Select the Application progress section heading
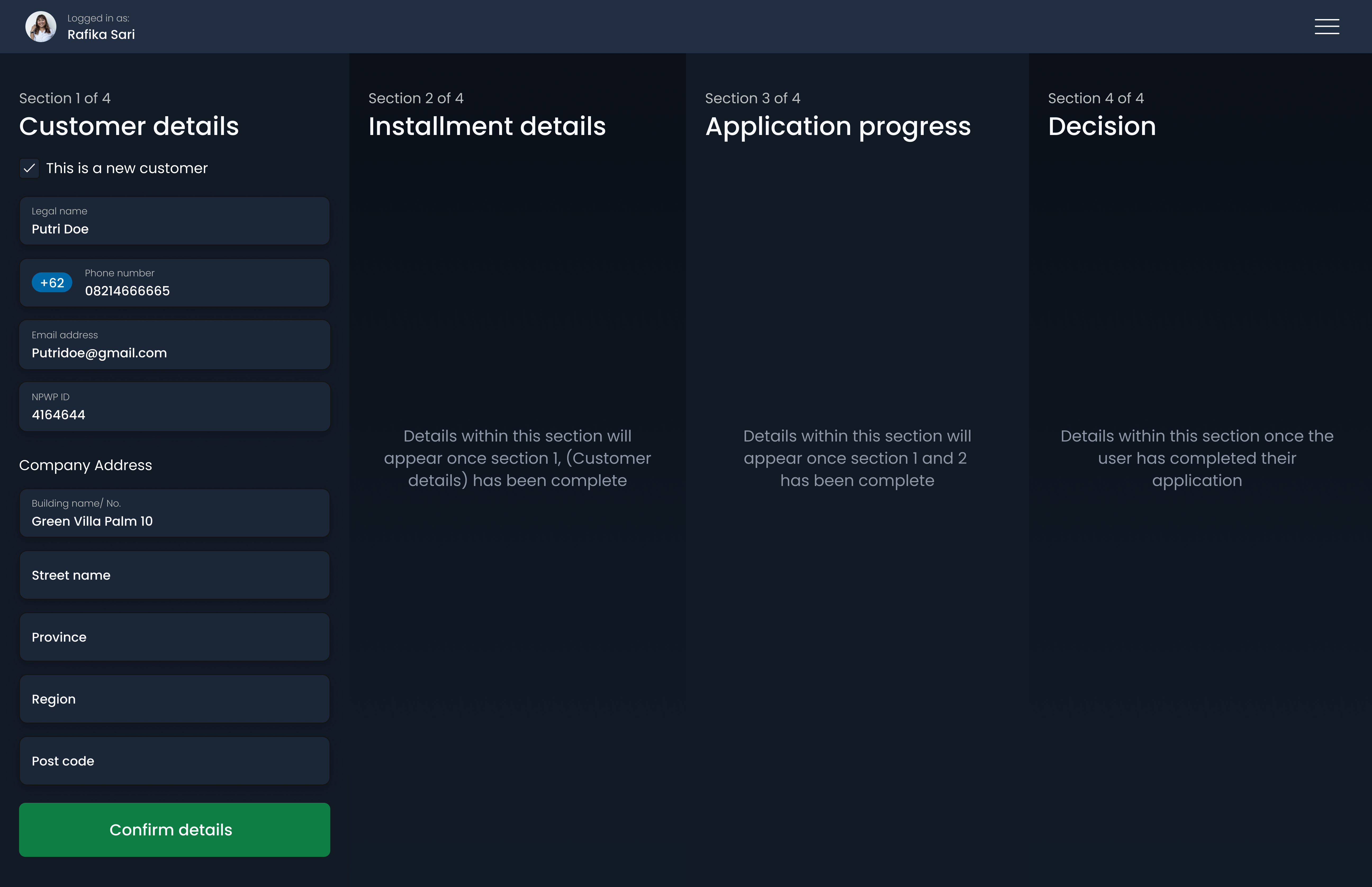 coord(838,126)
